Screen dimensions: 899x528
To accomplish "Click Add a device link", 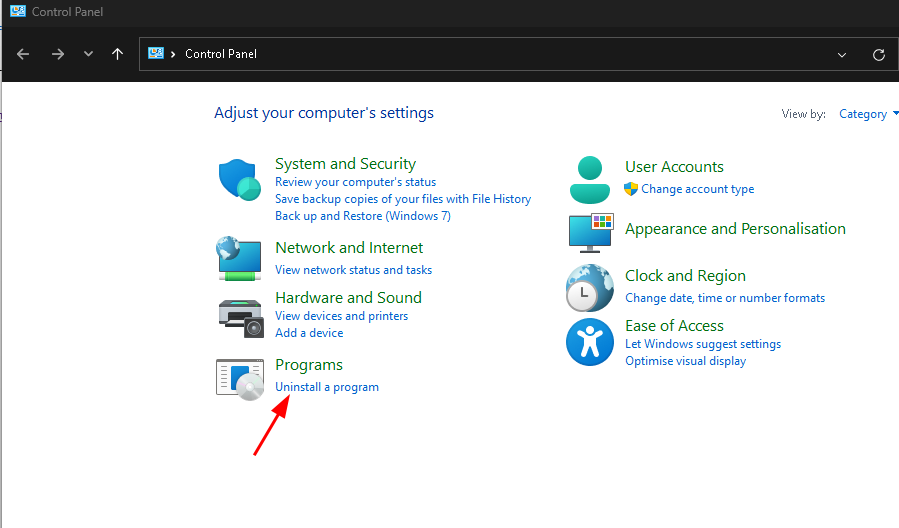I will click(x=309, y=333).
